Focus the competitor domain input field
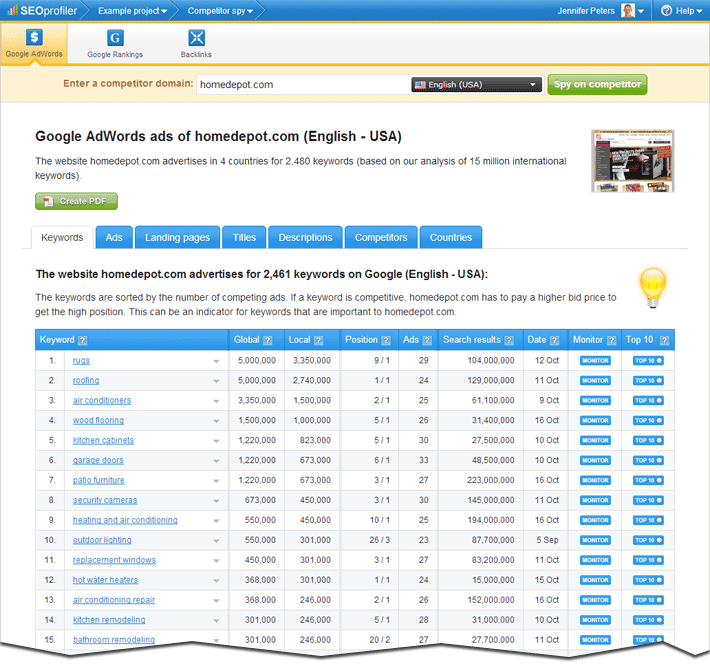 (x=302, y=85)
